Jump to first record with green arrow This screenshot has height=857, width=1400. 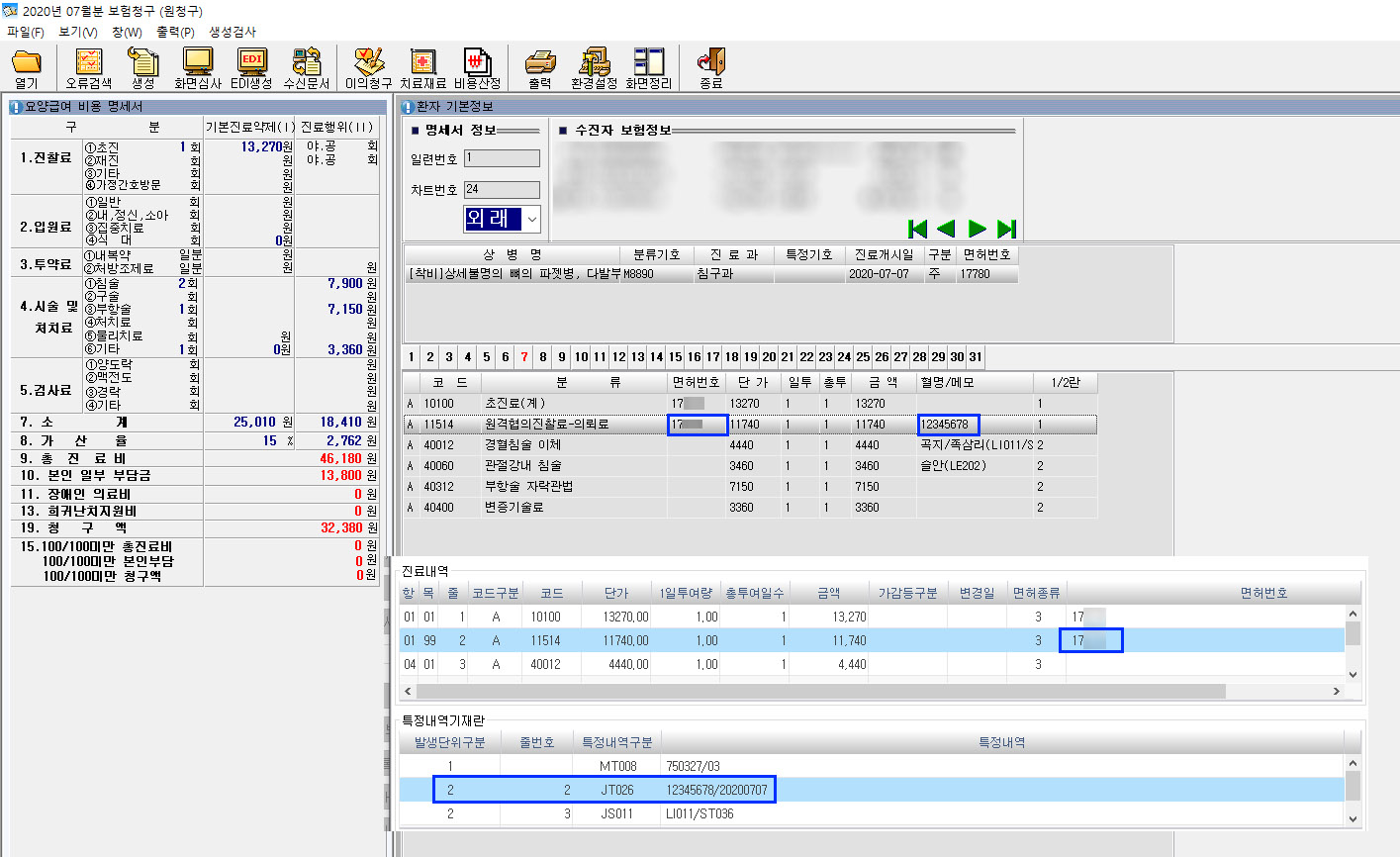coord(917,229)
